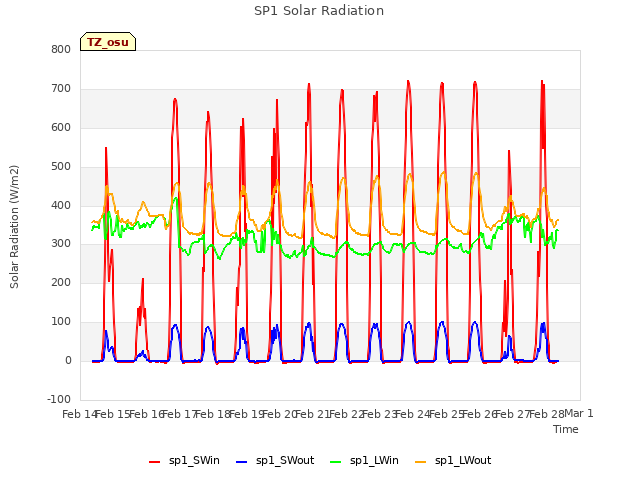Click the small red SWin peak on Feb 15
Viewport: 640px width, 480px height.
point(143,279)
